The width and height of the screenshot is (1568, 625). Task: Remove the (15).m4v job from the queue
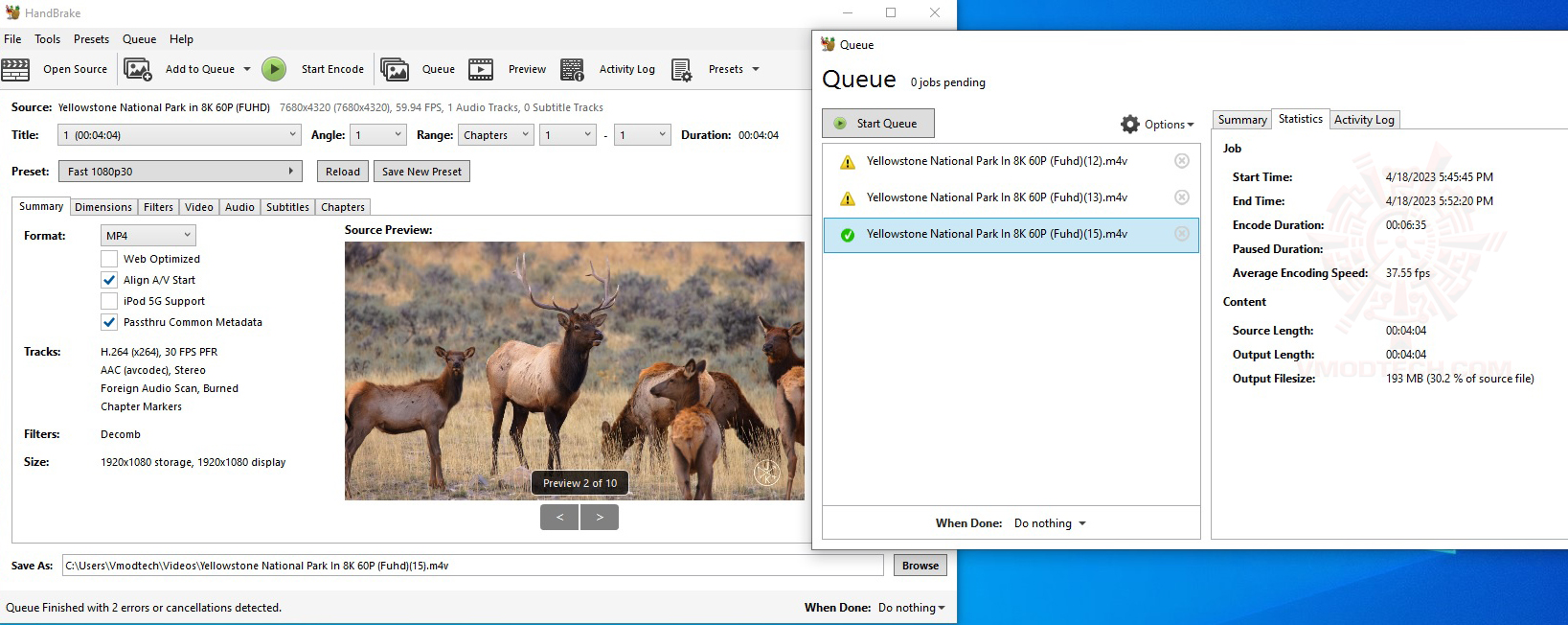pyautogui.click(x=1182, y=234)
